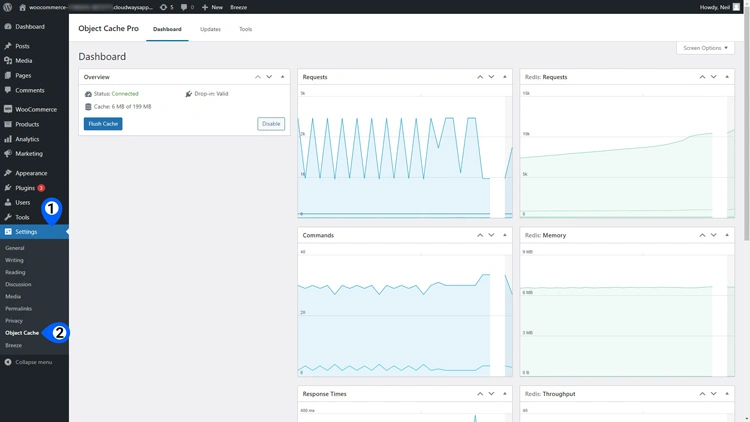Open the Screen Options dropdown
750x422 pixels.
(705, 48)
